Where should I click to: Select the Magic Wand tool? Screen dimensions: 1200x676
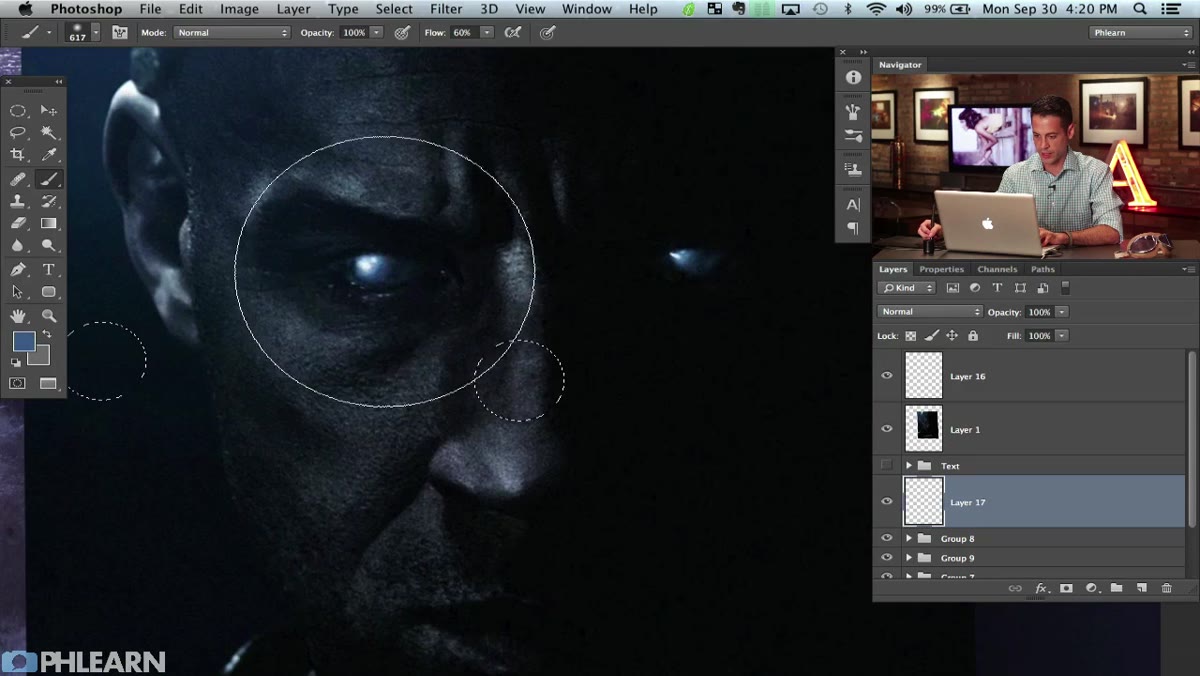click(x=48, y=133)
